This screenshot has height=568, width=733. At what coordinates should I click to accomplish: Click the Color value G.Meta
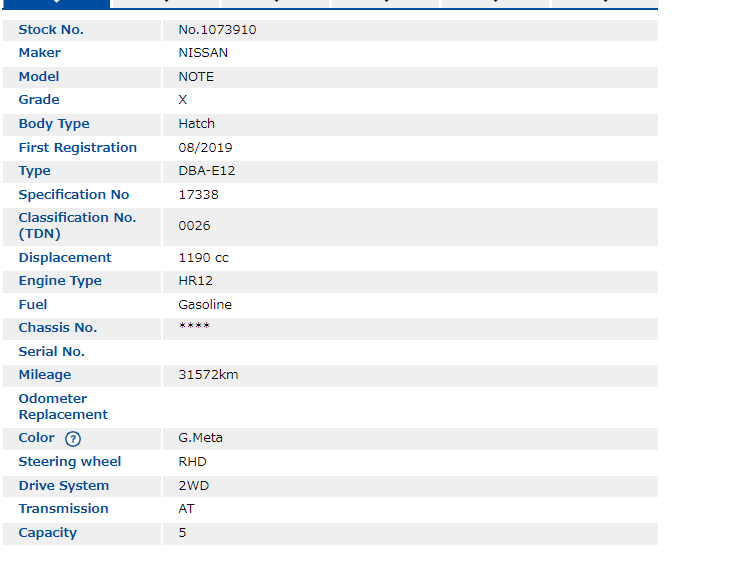[200, 438]
